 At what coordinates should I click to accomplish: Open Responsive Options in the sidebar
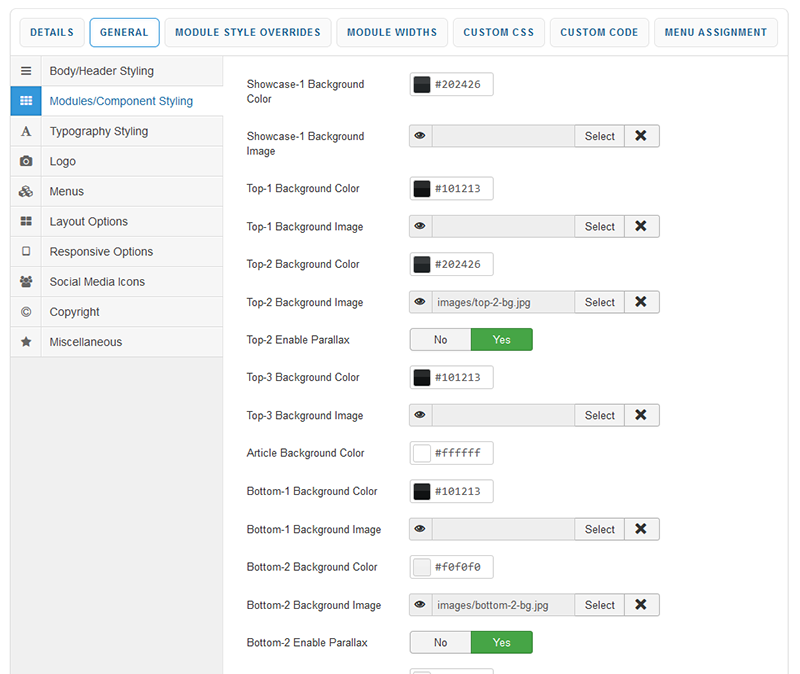[101, 252]
